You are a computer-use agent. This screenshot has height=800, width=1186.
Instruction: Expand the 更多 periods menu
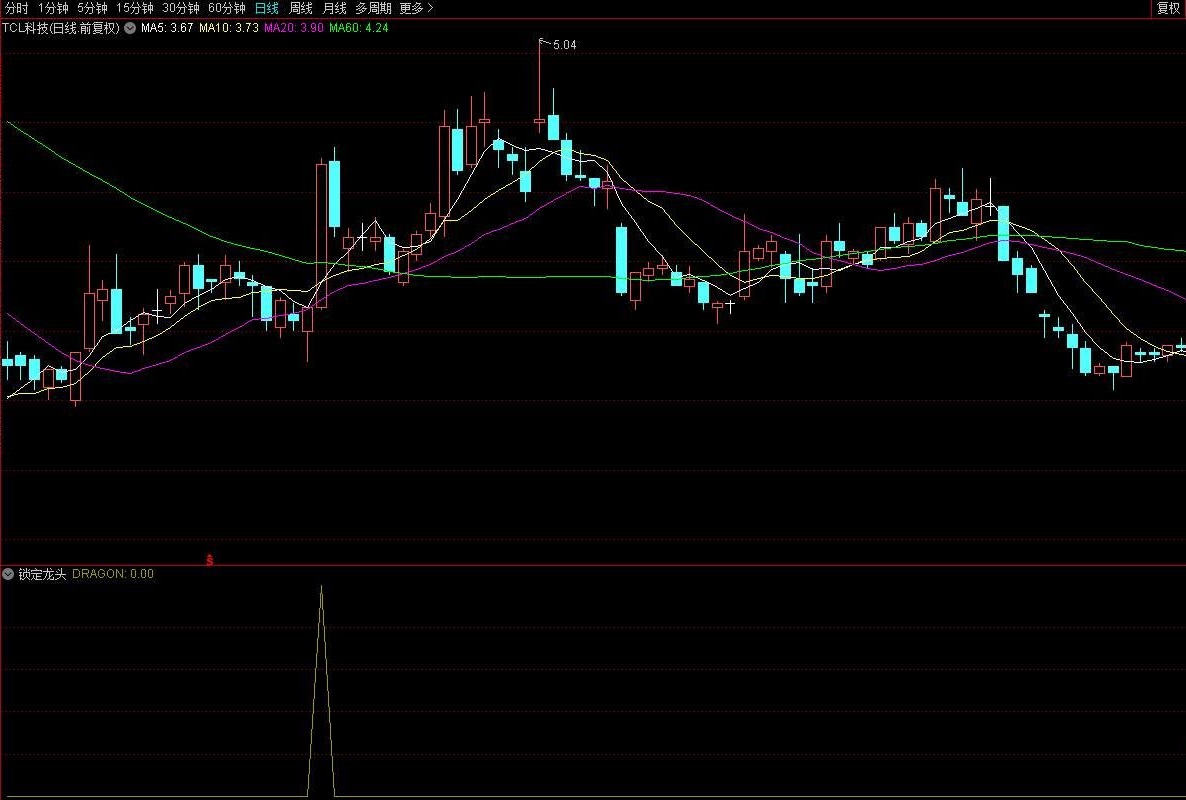click(417, 8)
